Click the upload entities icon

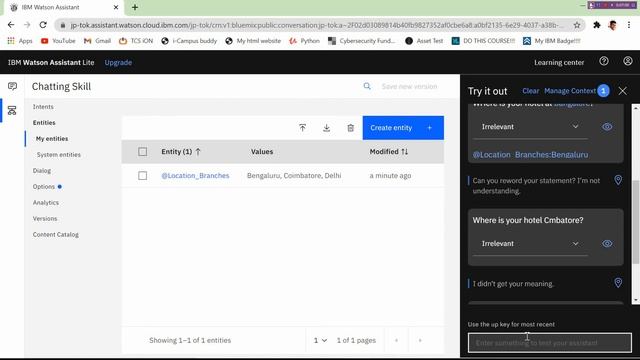coord(302,128)
